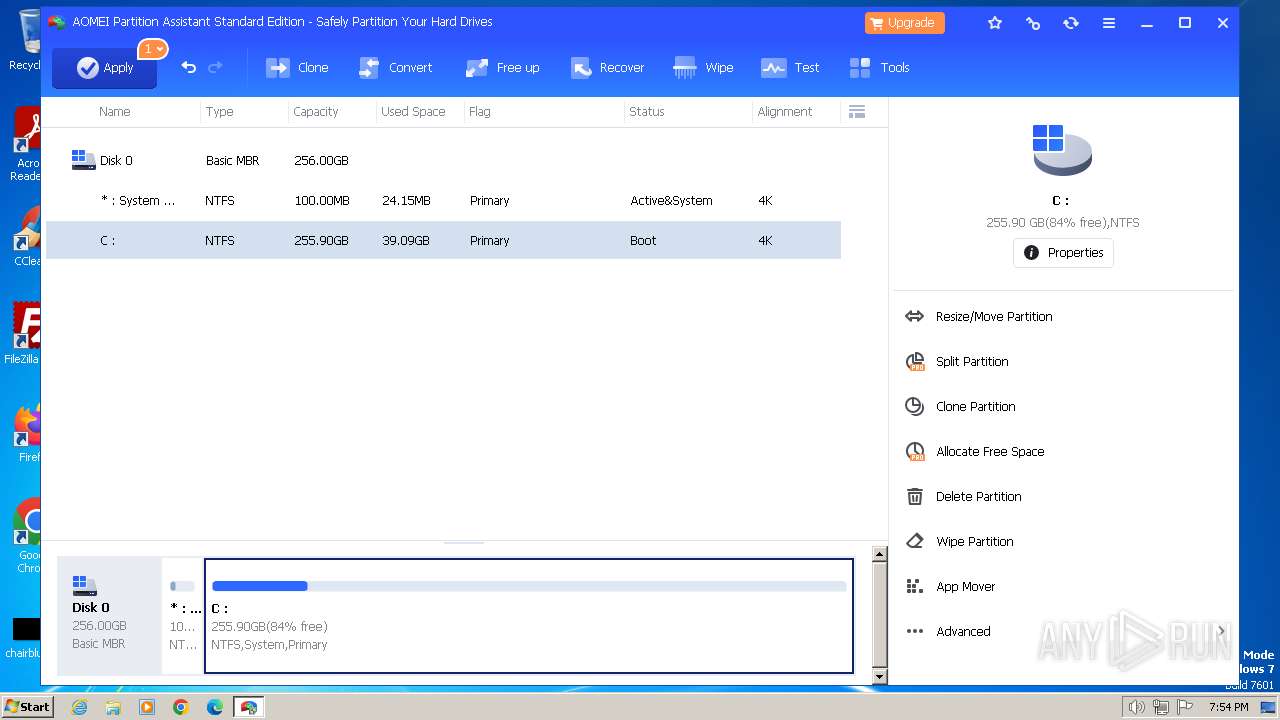
Task: Click the C: usage bar in disk map
Action: (x=529, y=586)
